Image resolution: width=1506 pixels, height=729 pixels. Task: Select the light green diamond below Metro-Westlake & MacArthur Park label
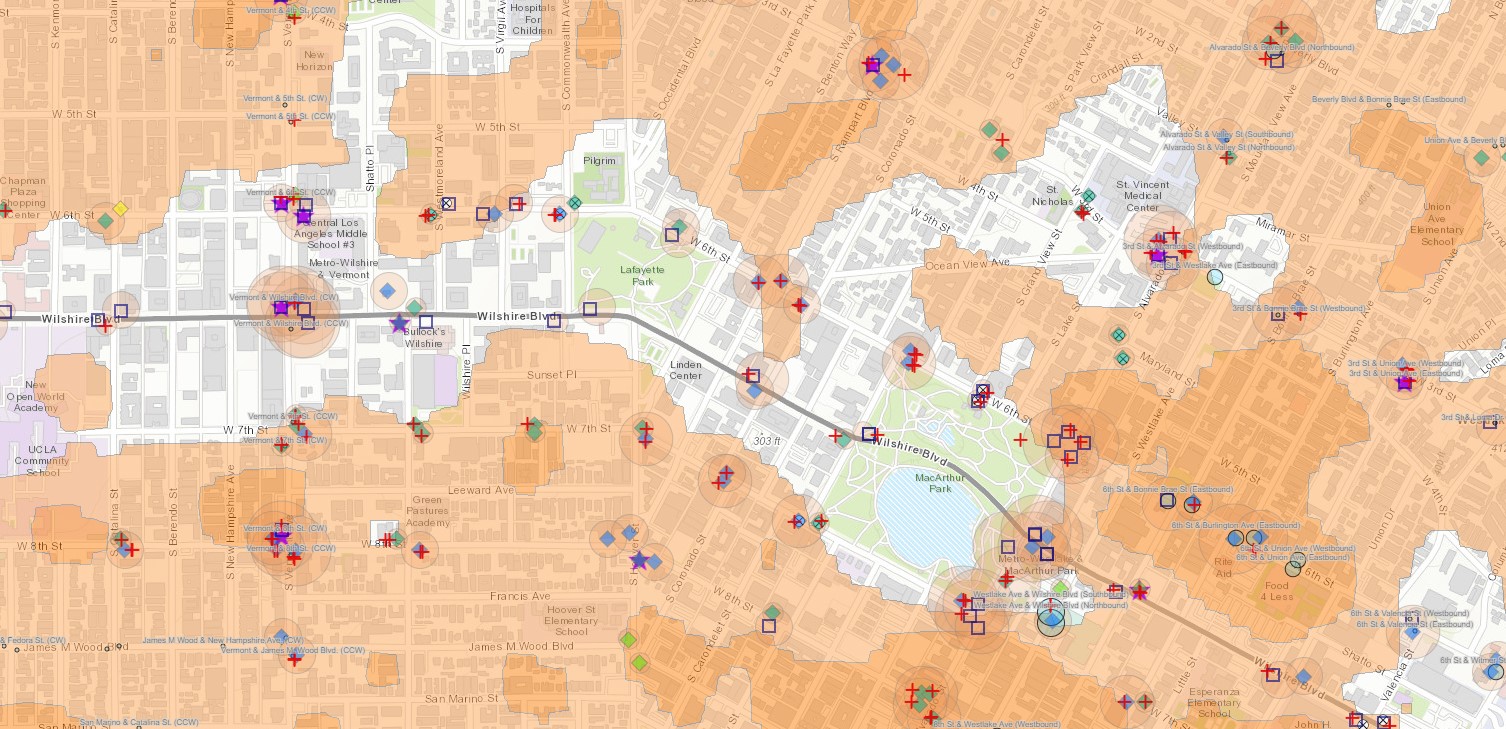pyautogui.click(x=1060, y=587)
